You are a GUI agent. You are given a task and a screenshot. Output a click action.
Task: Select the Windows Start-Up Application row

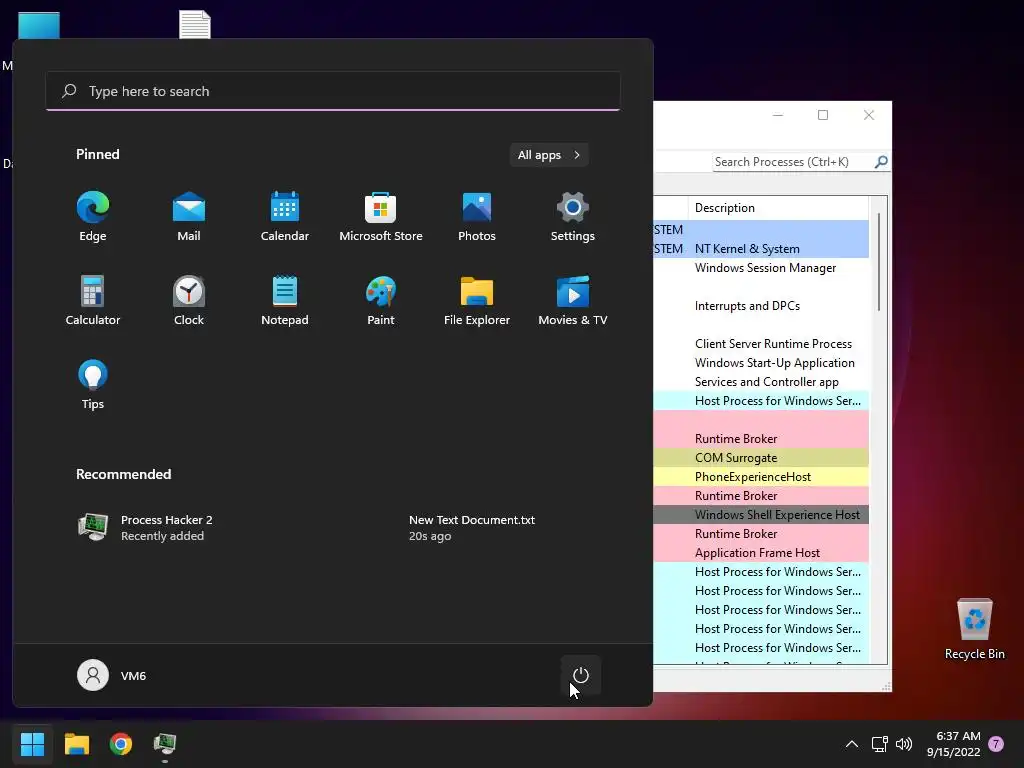[761, 362]
